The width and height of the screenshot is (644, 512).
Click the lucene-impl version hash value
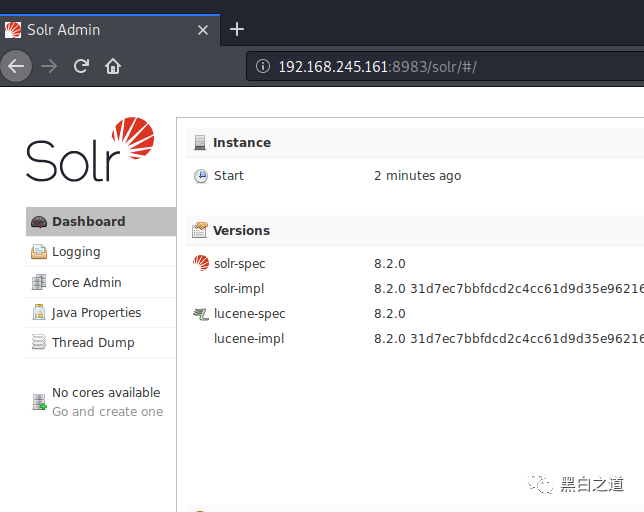click(509, 339)
